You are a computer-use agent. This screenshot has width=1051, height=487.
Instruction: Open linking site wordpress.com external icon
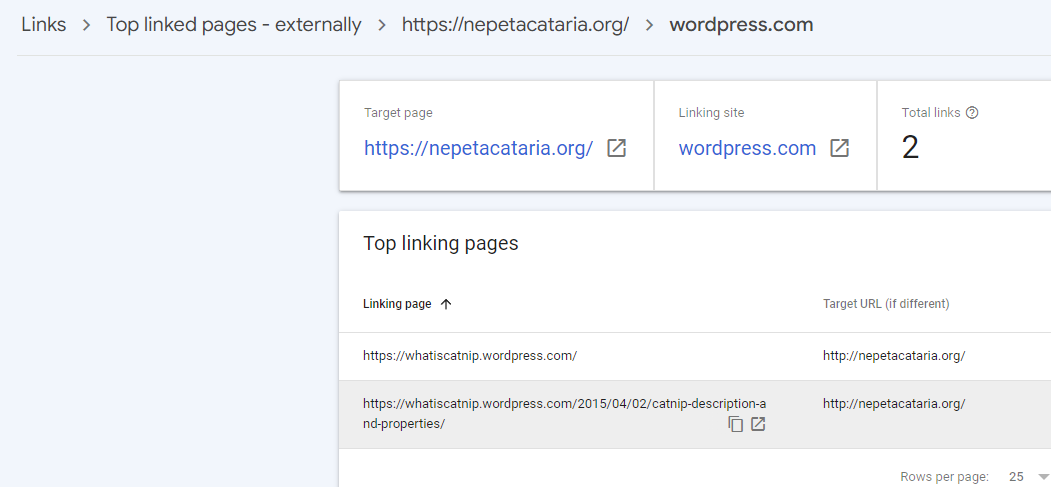pos(840,148)
